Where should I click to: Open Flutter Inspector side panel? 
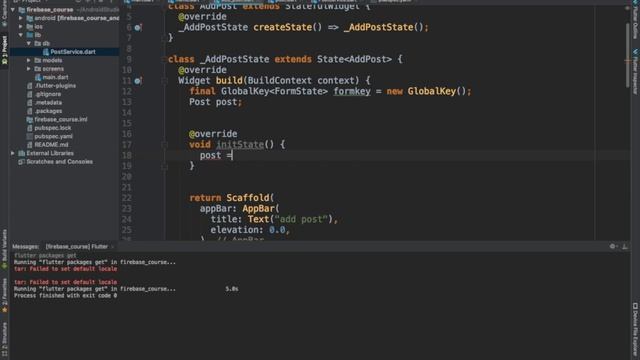pyautogui.click(x=635, y=72)
